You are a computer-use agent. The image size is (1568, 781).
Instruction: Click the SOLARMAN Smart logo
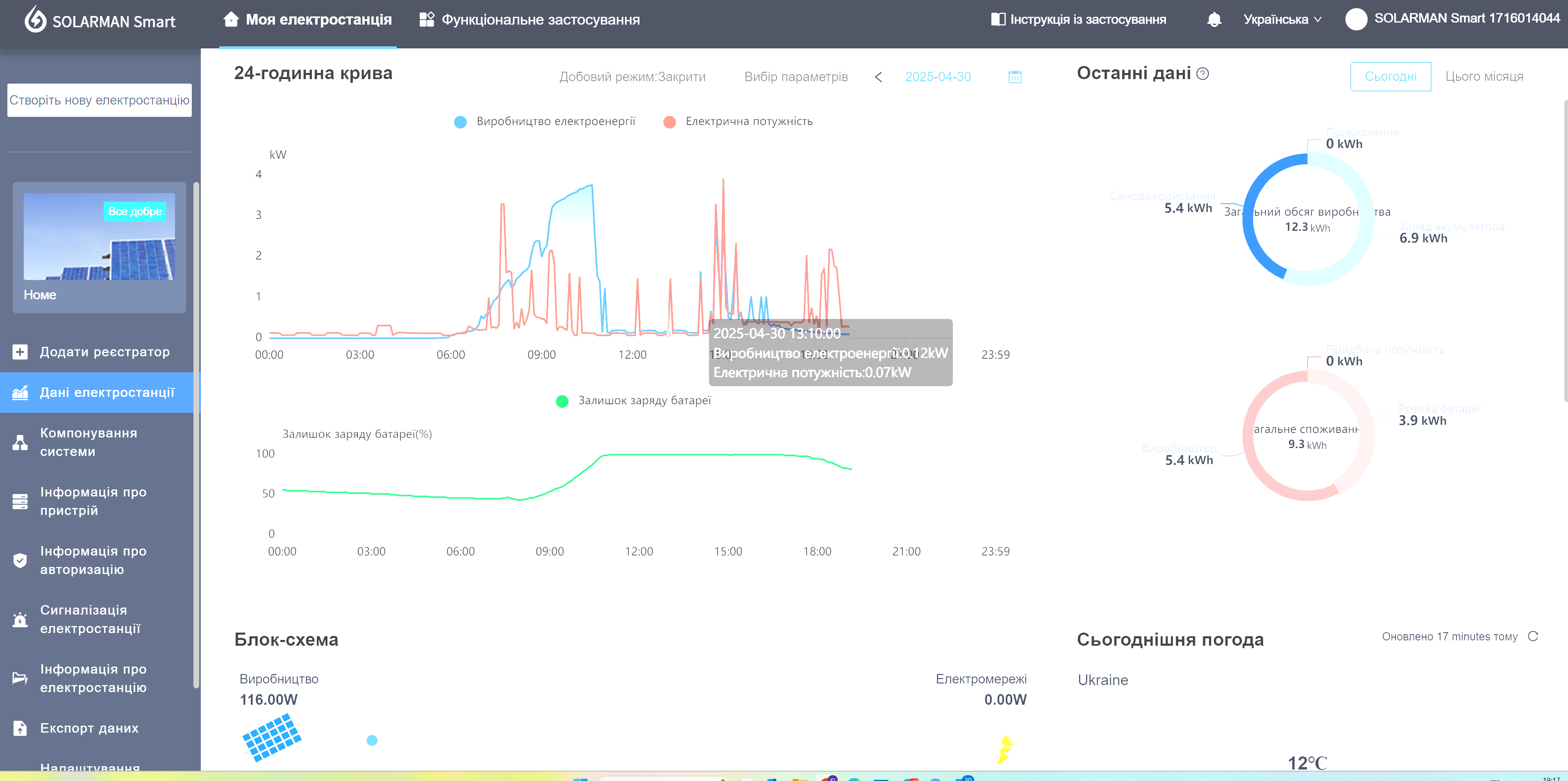pos(100,20)
